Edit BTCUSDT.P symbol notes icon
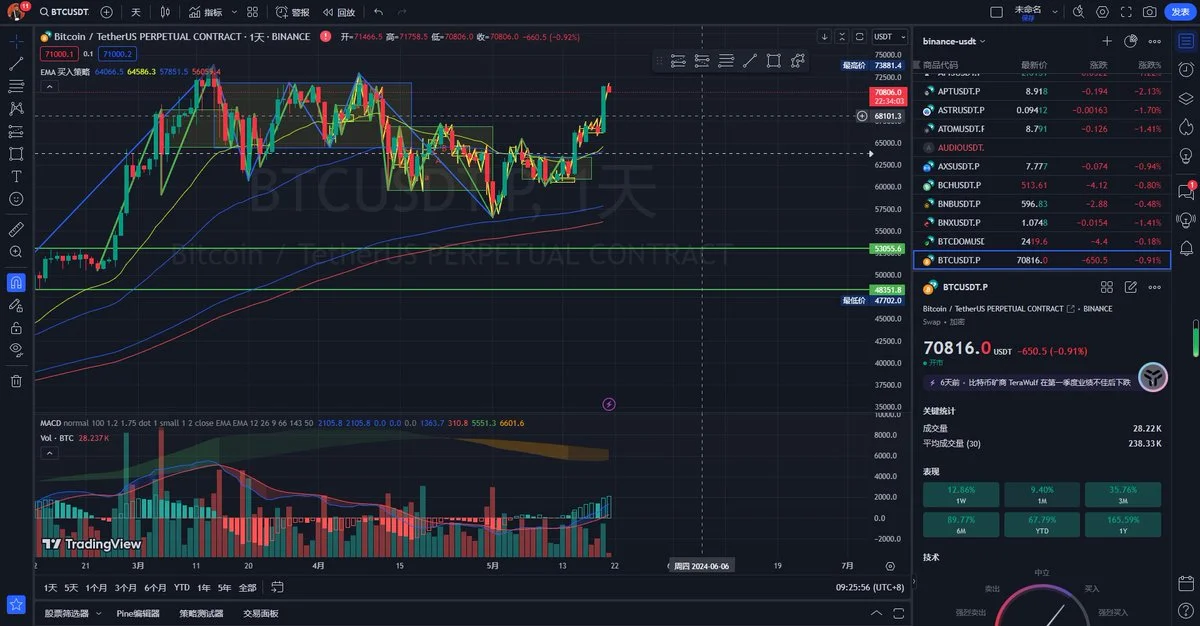This screenshot has height=626, width=1200. coord(1131,287)
